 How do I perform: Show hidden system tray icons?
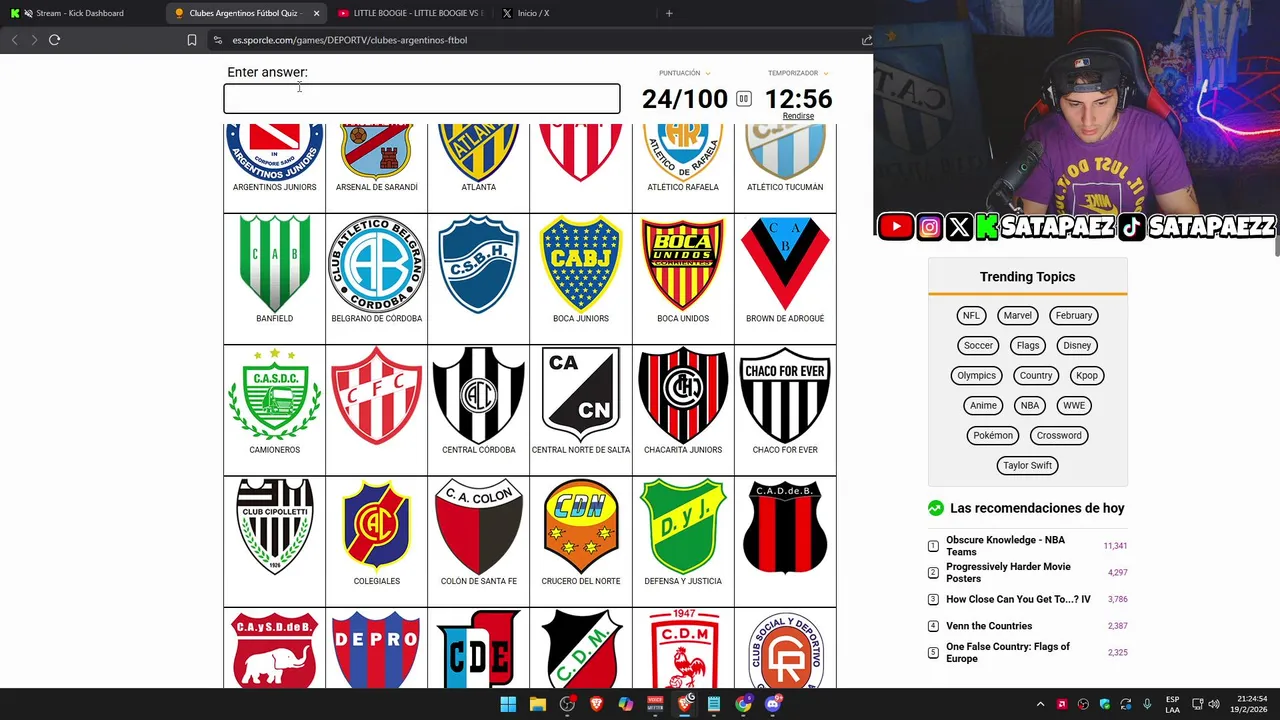[1040, 704]
